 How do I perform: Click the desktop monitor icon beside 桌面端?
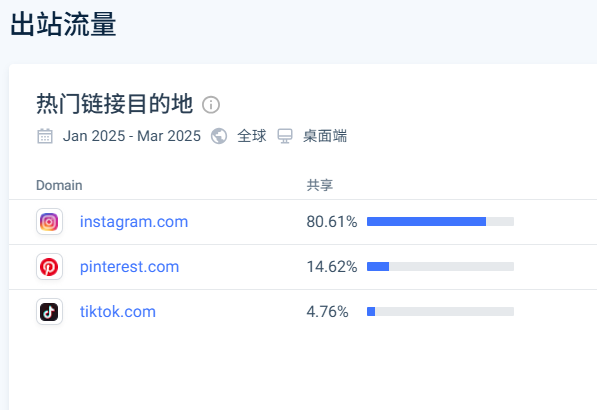(x=285, y=136)
